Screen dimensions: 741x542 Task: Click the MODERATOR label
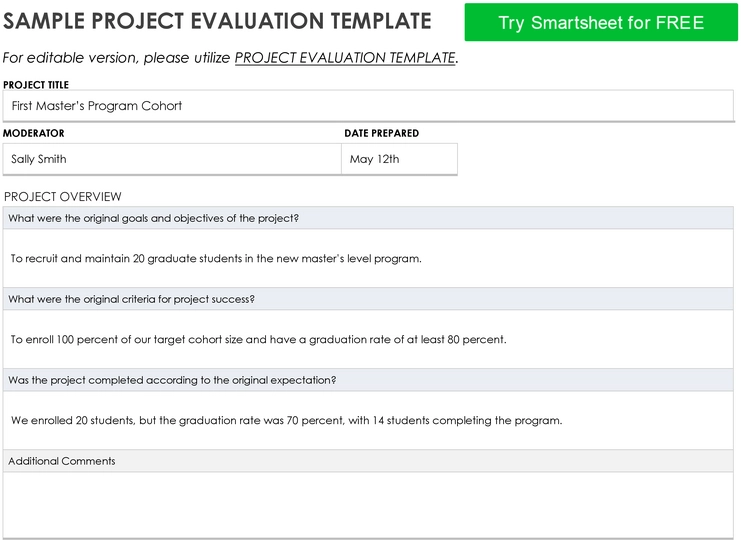coord(34,133)
